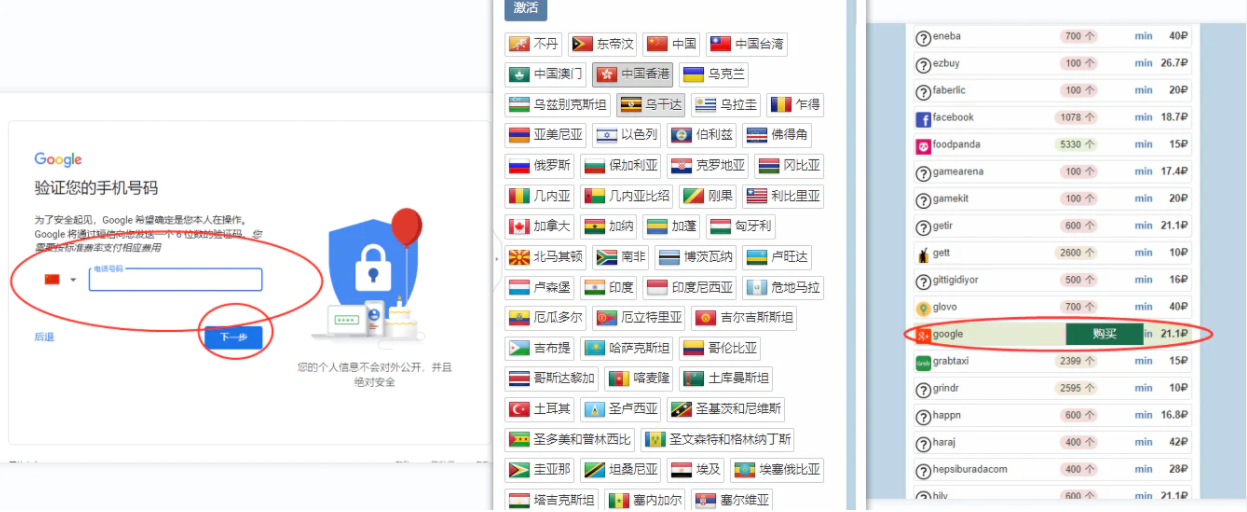Select 以色列 country

[627, 135]
